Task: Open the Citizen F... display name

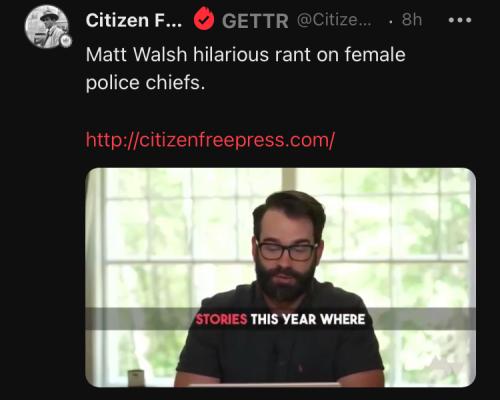Action: [x=134, y=20]
